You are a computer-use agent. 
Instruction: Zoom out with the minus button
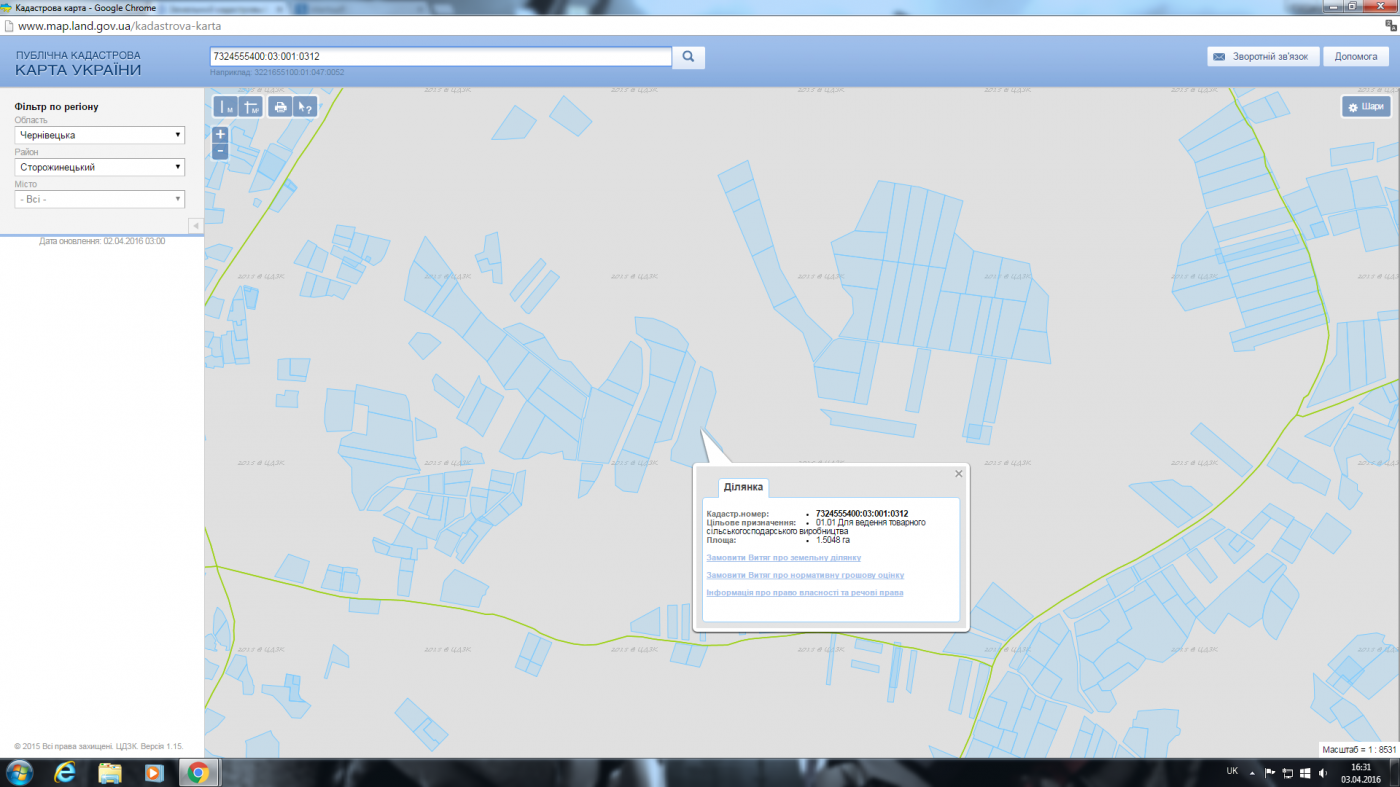[x=220, y=151]
